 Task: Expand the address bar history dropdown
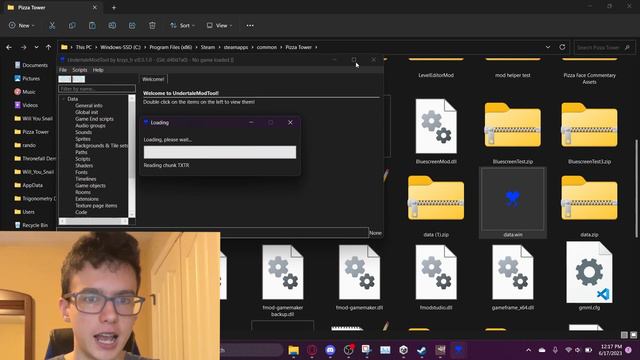click(x=548, y=47)
